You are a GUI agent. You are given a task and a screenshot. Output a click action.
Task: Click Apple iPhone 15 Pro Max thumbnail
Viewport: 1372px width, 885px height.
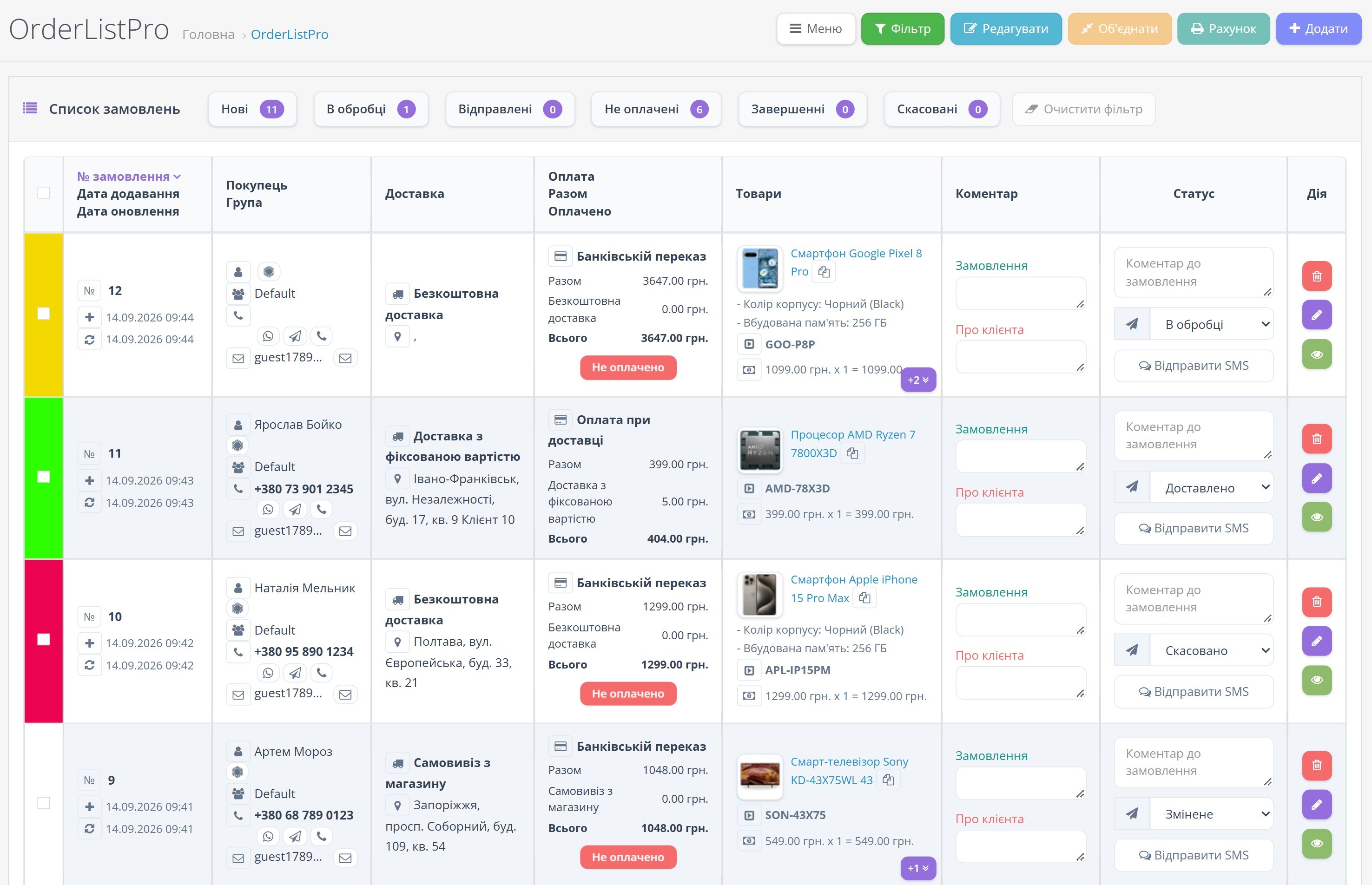759,595
